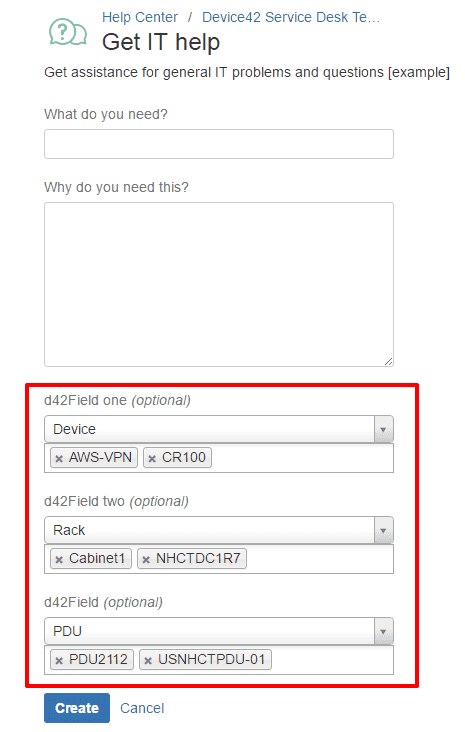Remove the NHCTDC1R7 rack tag x icon
This screenshot has width=465, height=732.
[x=146, y=559]
